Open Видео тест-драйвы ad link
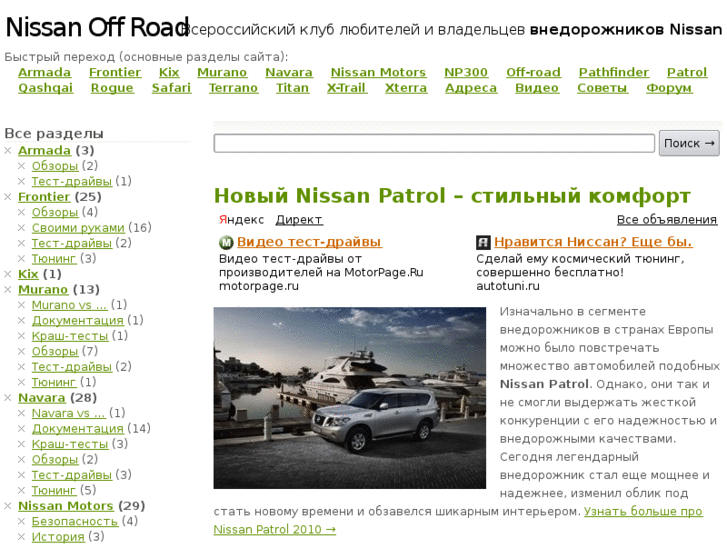 point(309,242)
